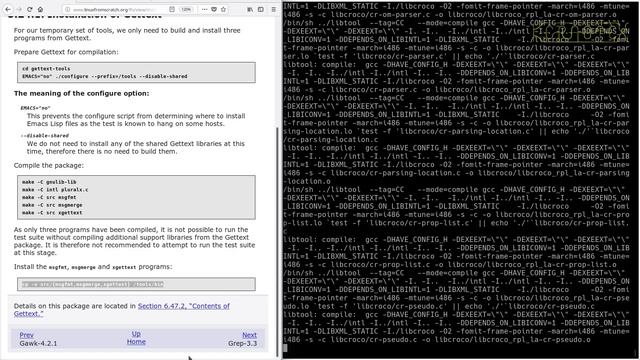Go back with the Firefox back arrow
Image resolution: width=640 pixels, height=360 pixels.
click(x=8, y=9)
